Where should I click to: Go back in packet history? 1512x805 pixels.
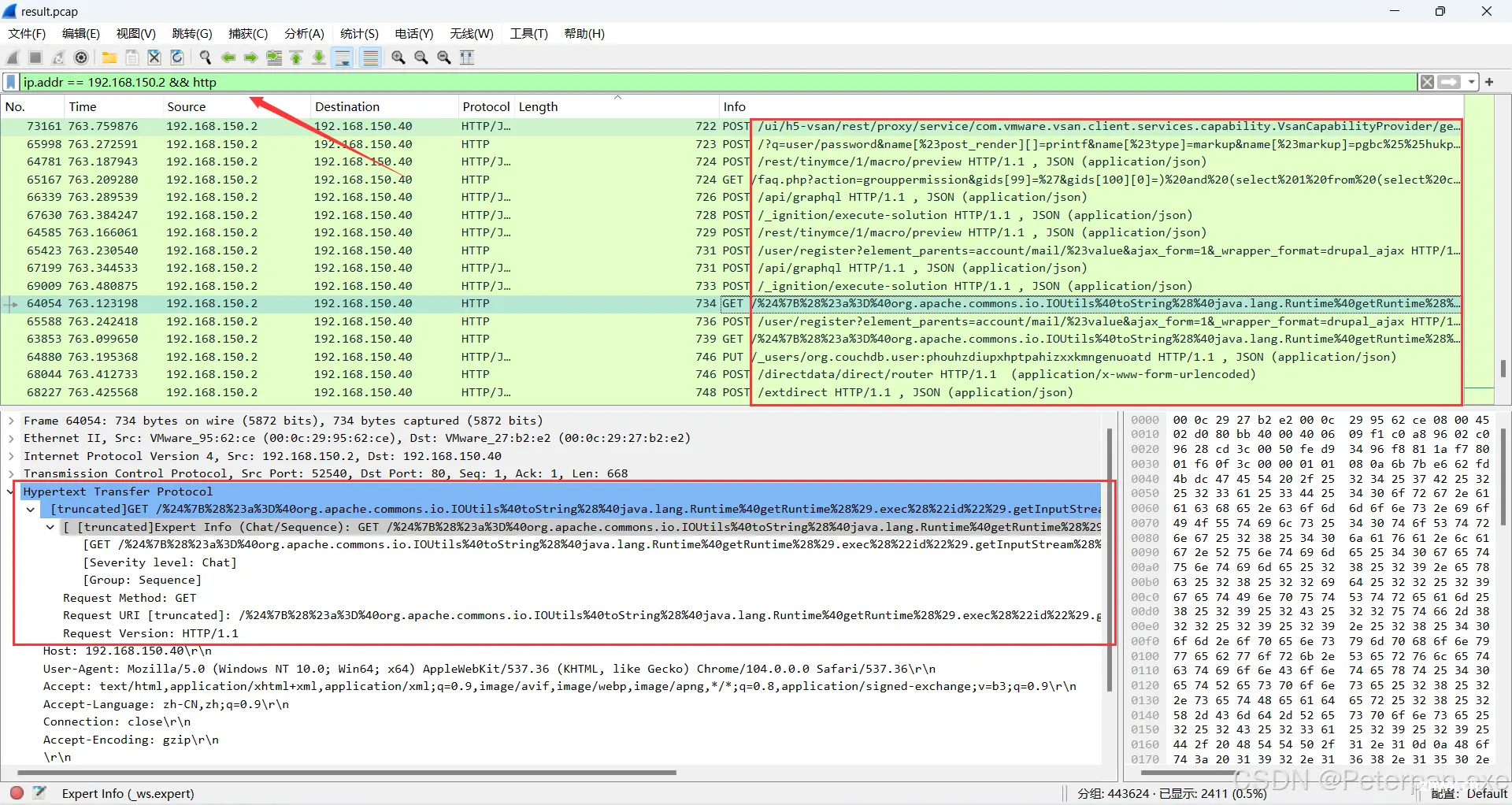tap(228, 57)
